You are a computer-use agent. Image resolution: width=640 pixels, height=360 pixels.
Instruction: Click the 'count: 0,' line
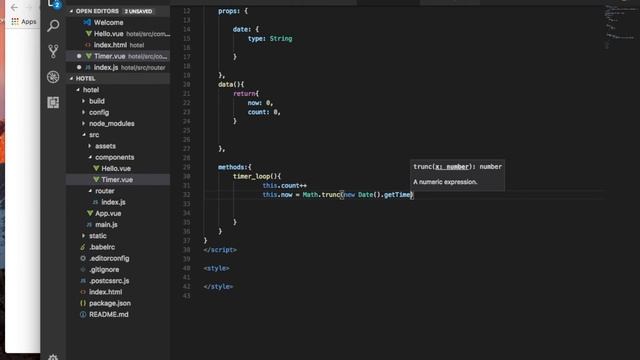click(264, 112)
